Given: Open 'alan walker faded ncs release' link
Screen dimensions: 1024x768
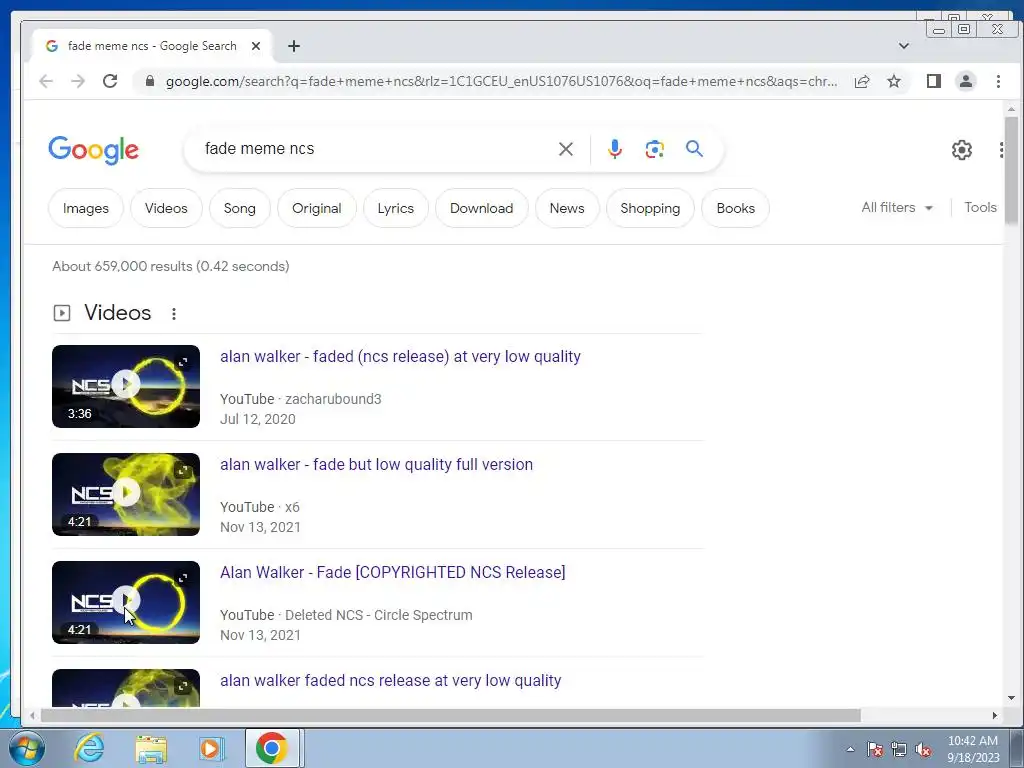Looking at the screenshot, I should 391,680.
